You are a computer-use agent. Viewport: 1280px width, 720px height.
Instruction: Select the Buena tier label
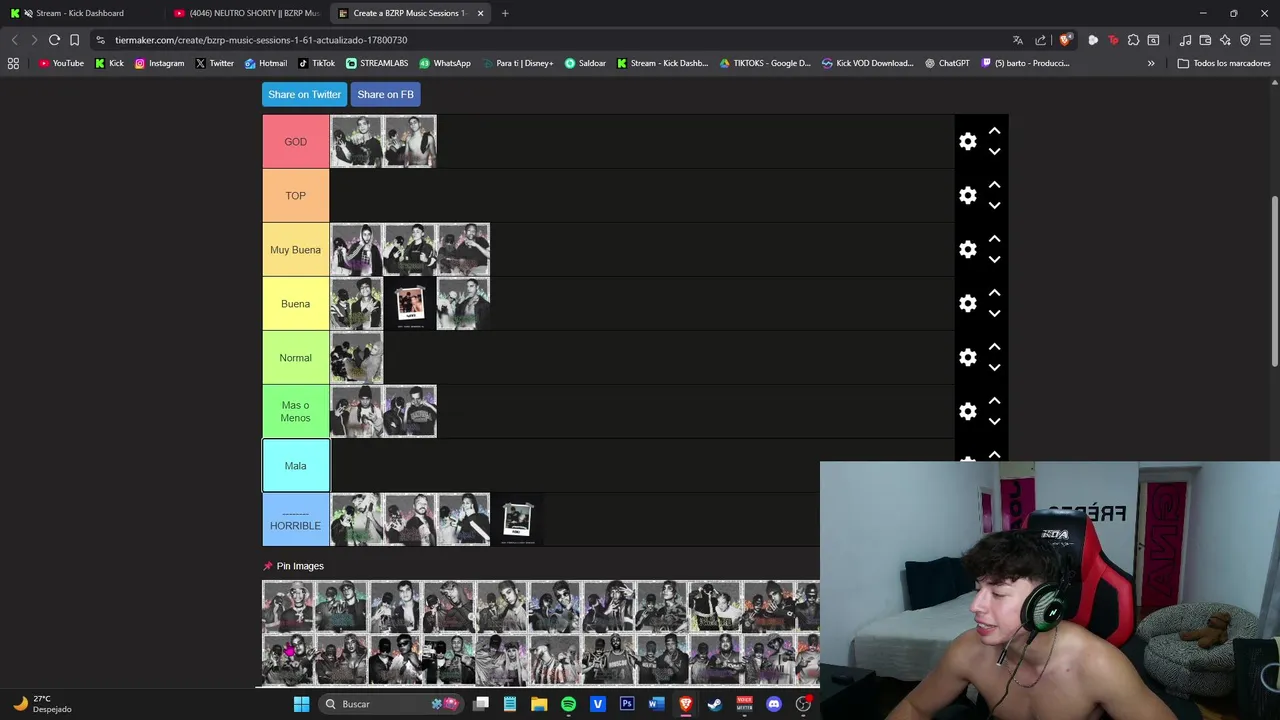click(296, 304)
